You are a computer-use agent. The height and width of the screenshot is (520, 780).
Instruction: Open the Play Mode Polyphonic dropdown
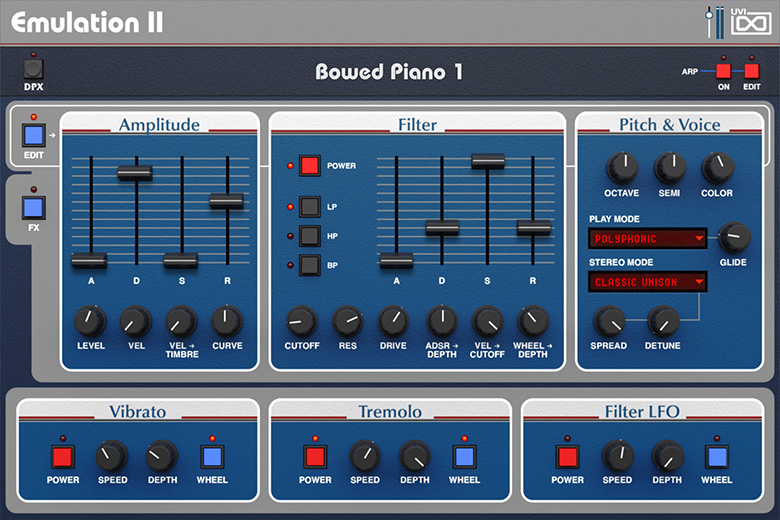tap(648, 239)
